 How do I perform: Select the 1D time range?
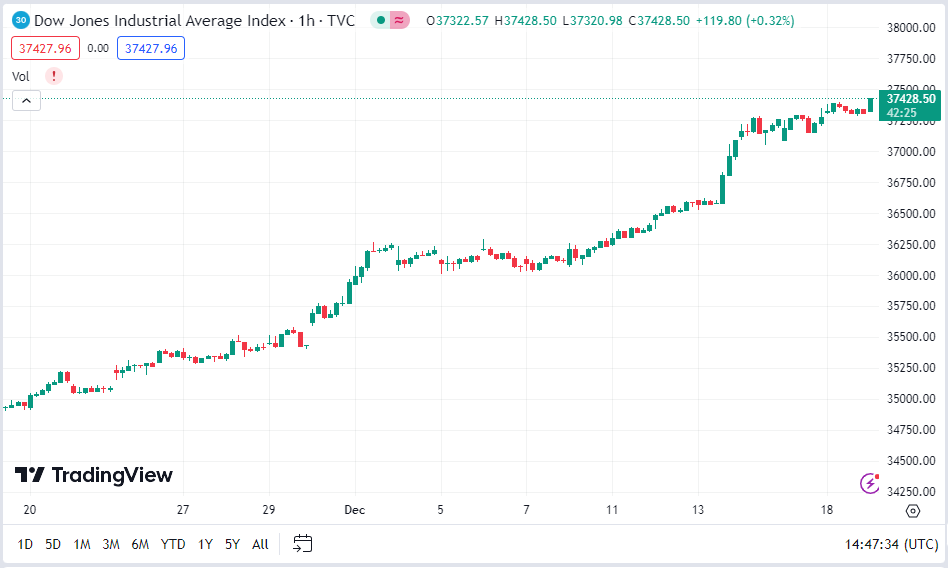[x=25, y=544]
